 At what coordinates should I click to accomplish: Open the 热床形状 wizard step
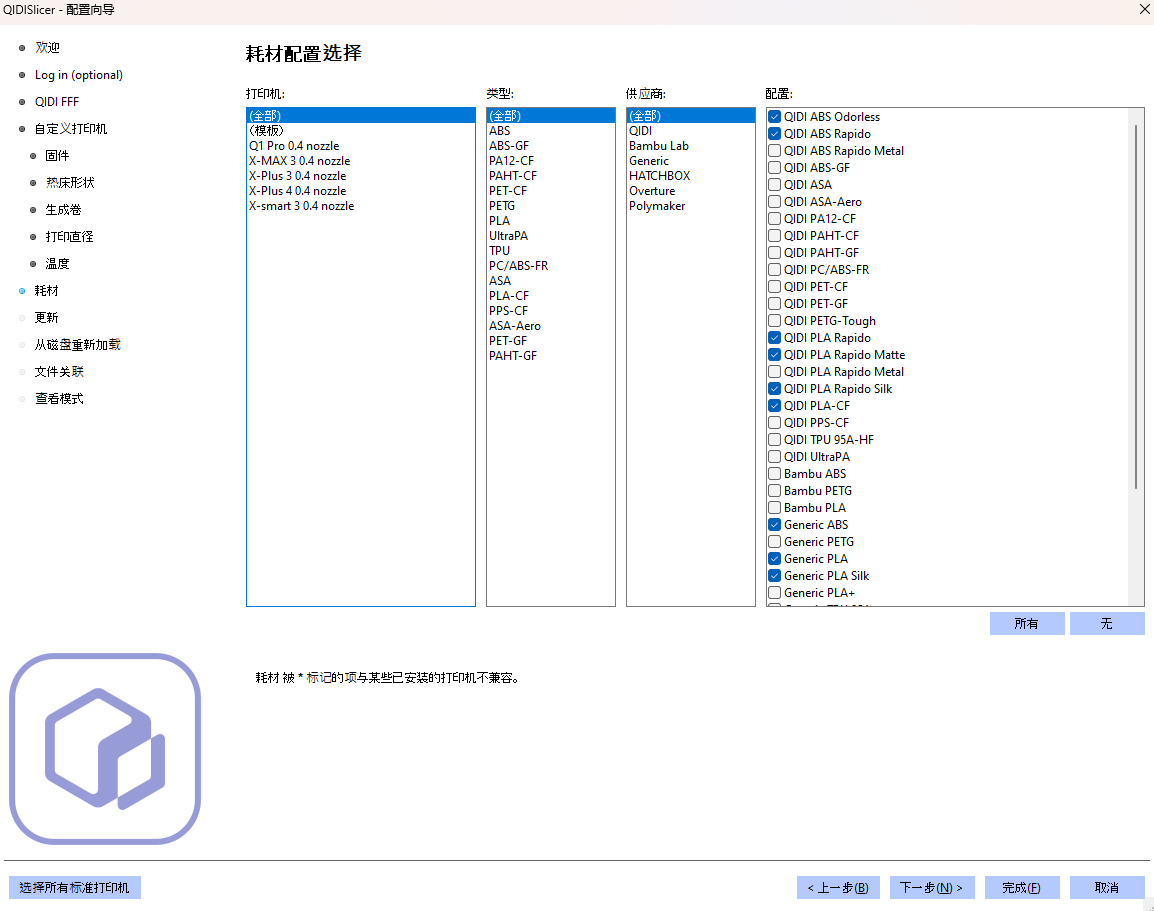click(x=70, y=182)
